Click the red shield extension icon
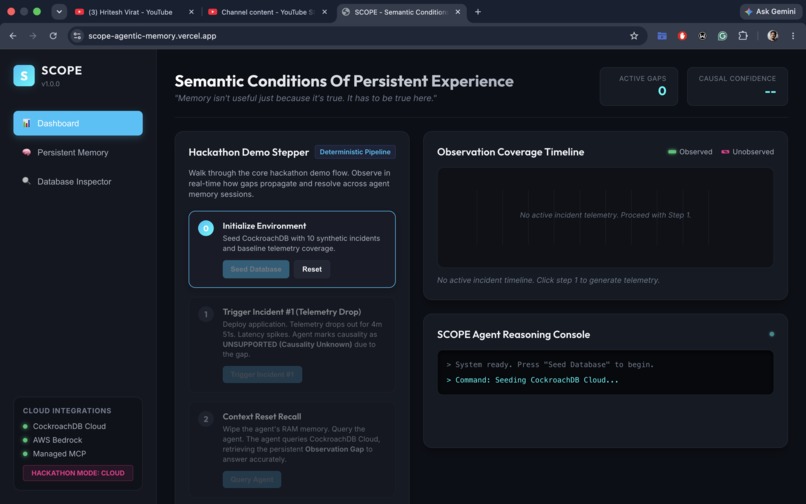806x504 pixels. coord(682,36)
